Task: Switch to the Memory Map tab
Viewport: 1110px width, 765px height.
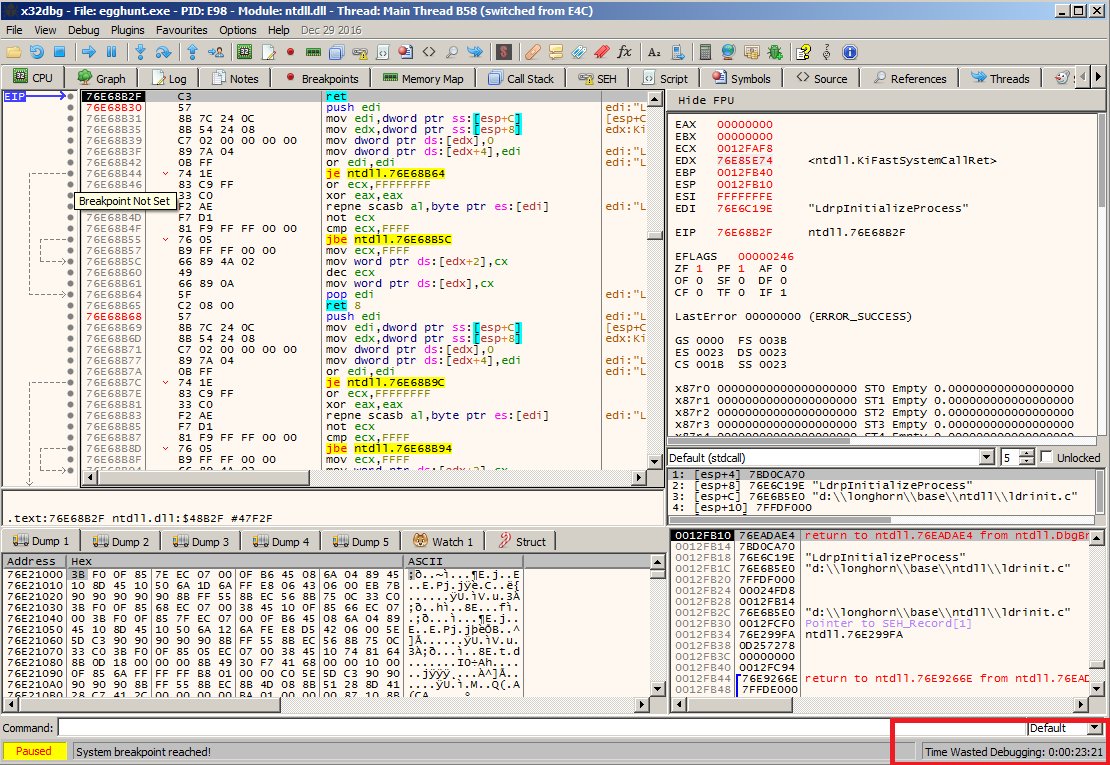Action: click(423, 78)
